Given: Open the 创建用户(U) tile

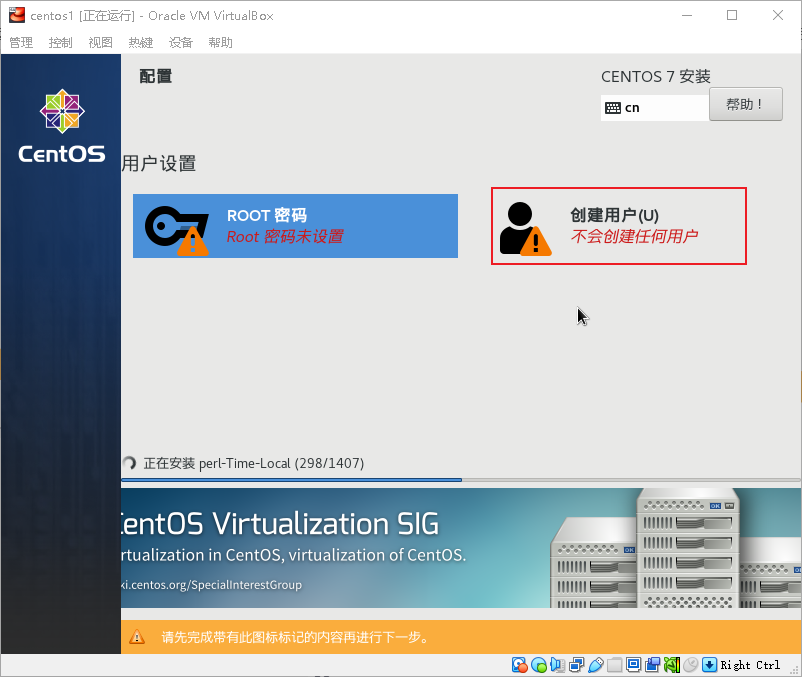Looking at the screenshot, I should click(619, 226).
